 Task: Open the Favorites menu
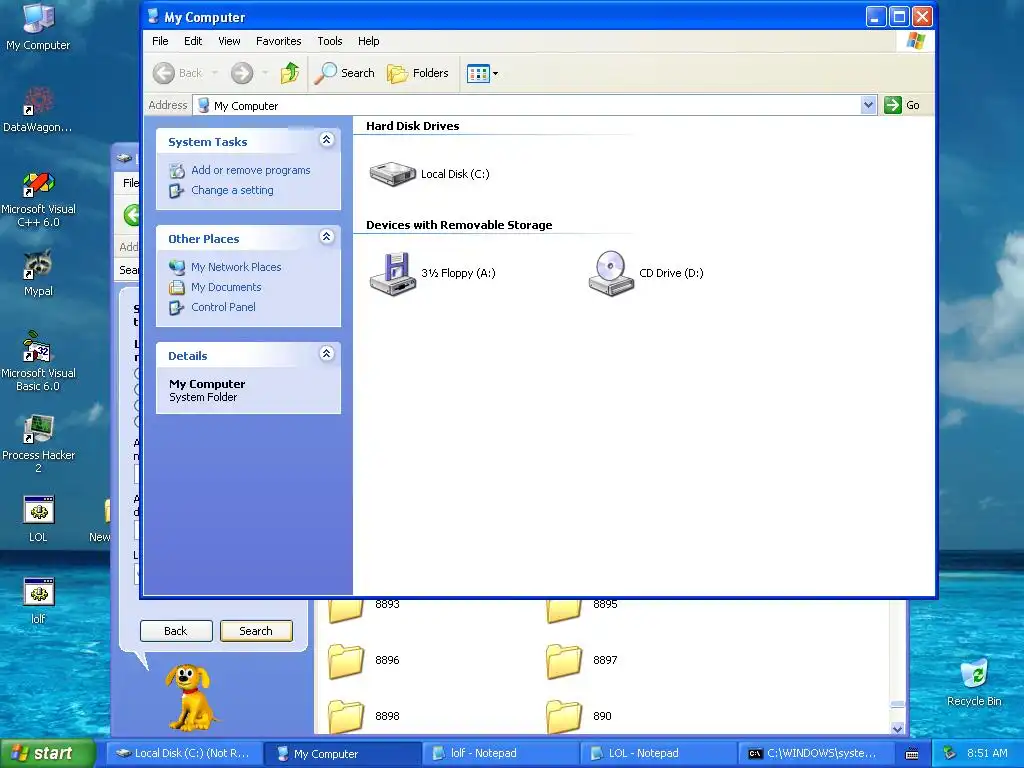click(279, 41)
